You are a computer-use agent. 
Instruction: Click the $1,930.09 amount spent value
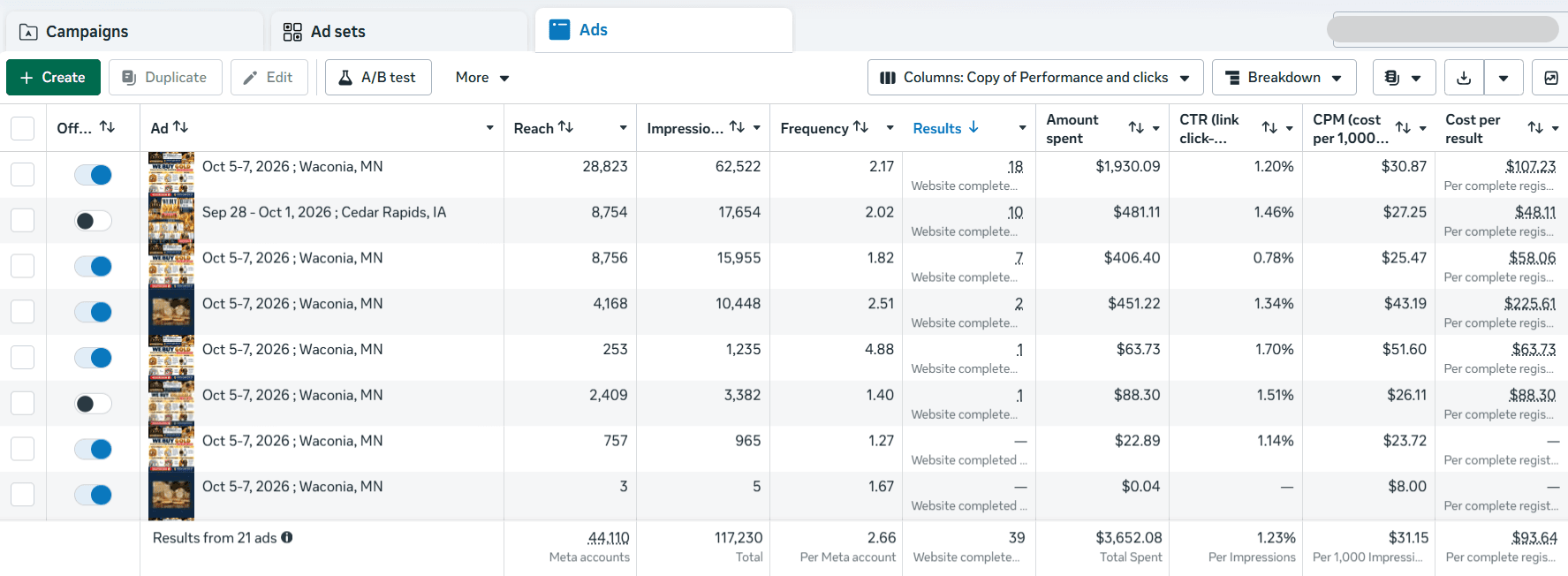click(x=1128, y=166)
